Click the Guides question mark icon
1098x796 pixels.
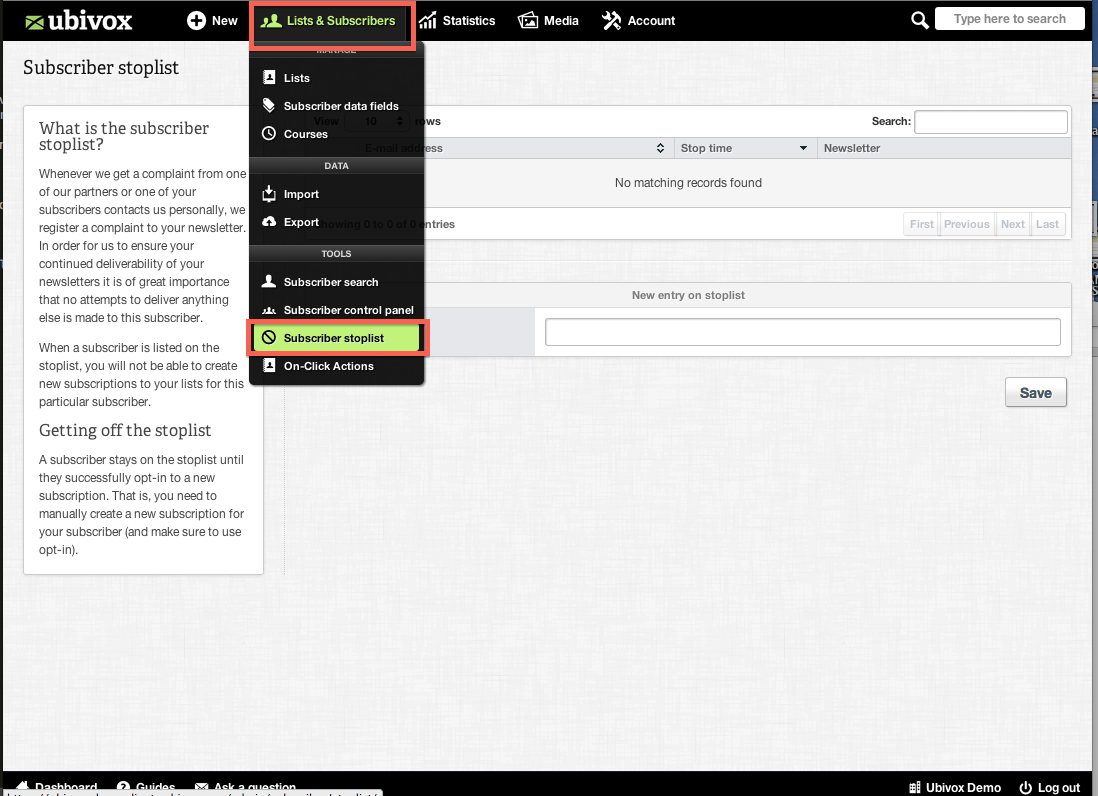tap(123, 787)
